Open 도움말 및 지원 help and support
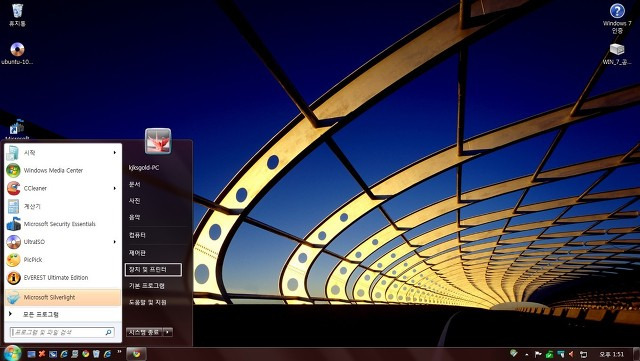This screenshot has height=361, width=640. [x=147, y=302]
